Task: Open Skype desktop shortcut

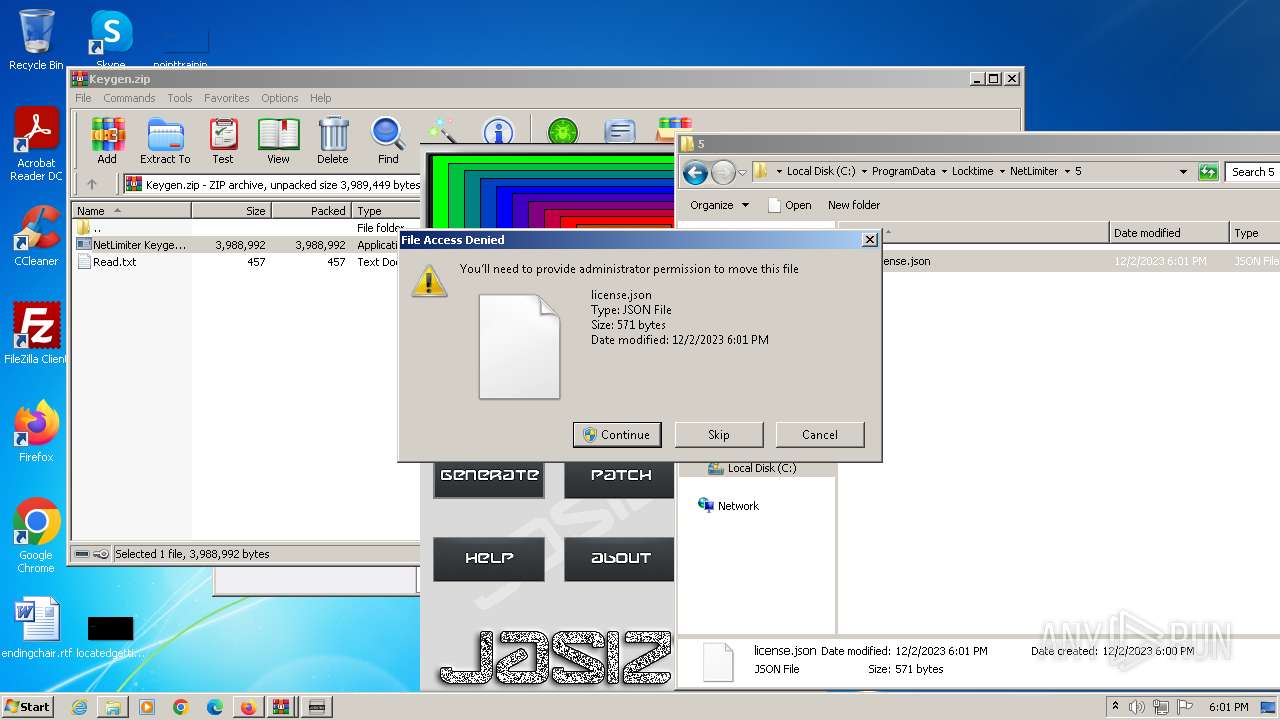Action: (x=110, y=40)
